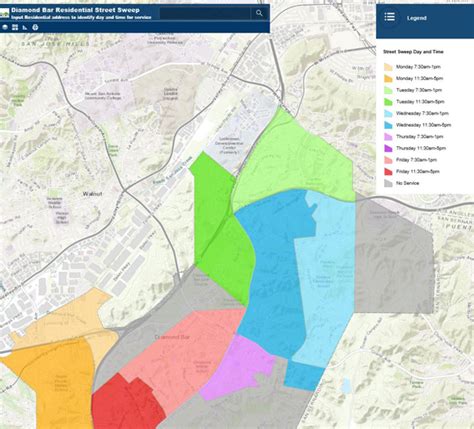Click Friday 7:30am-1pm salmon swatch
Image resolution: width=474 pixels, height=429 pixels.
coord(388,160)
